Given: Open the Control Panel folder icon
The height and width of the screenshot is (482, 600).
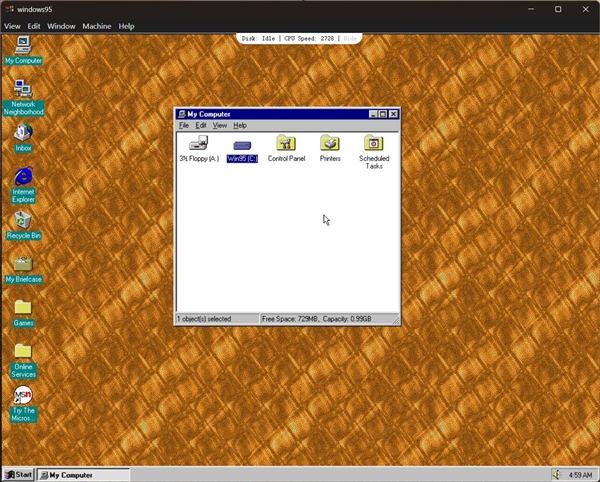Looking at the screenshot, I should 286,144.
